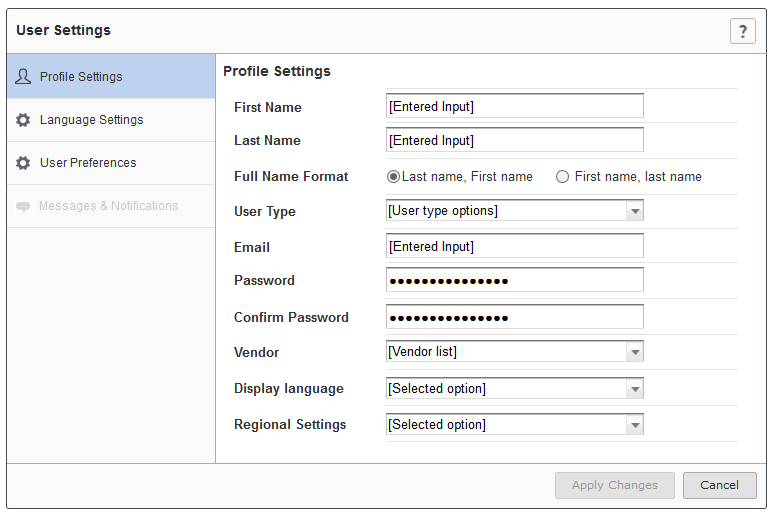Click the User Preferences gear icon
The height and width of the screenshot is (517, 776).
23,163
